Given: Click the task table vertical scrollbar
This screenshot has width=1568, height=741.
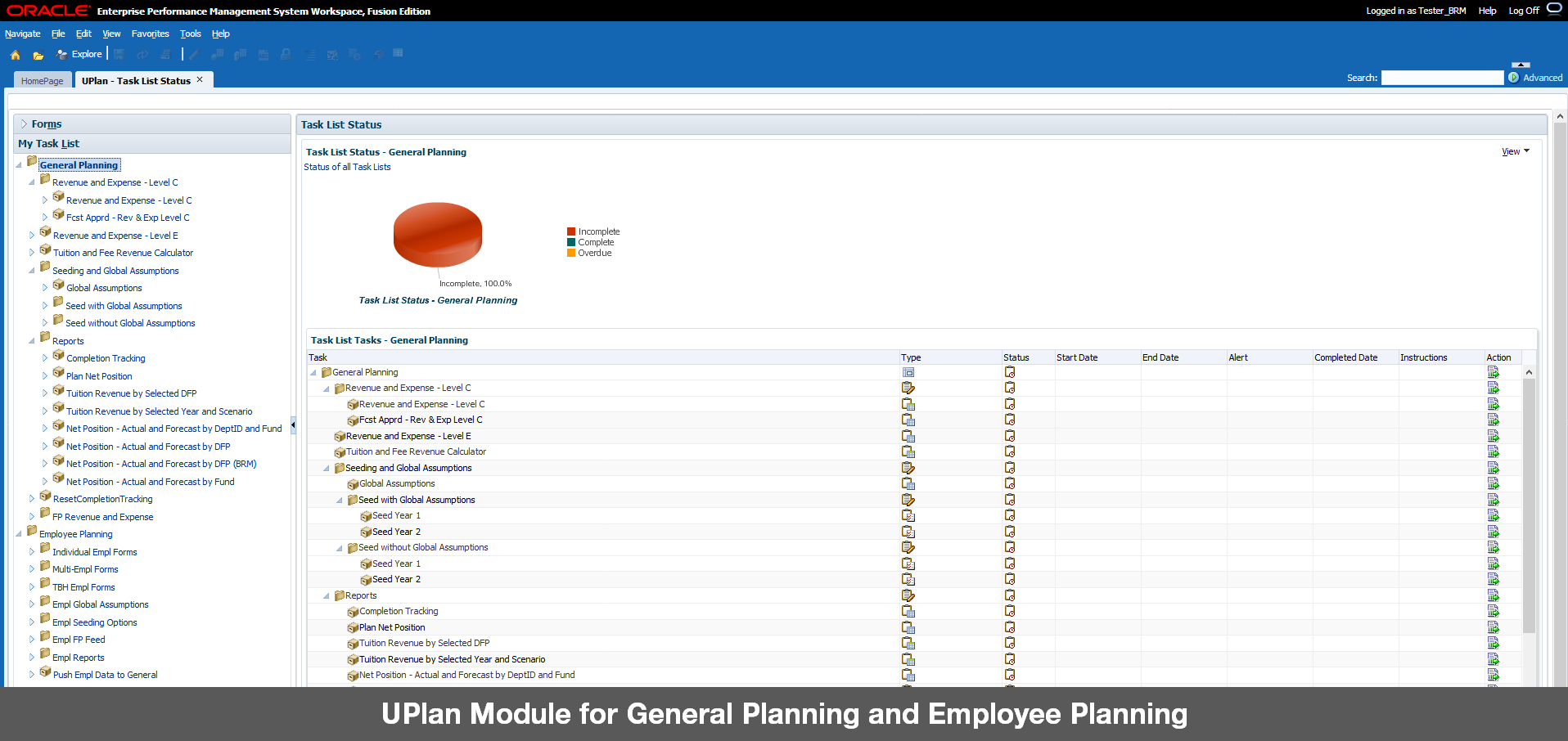Looking at the screenshot, I should pos(1529,505).
